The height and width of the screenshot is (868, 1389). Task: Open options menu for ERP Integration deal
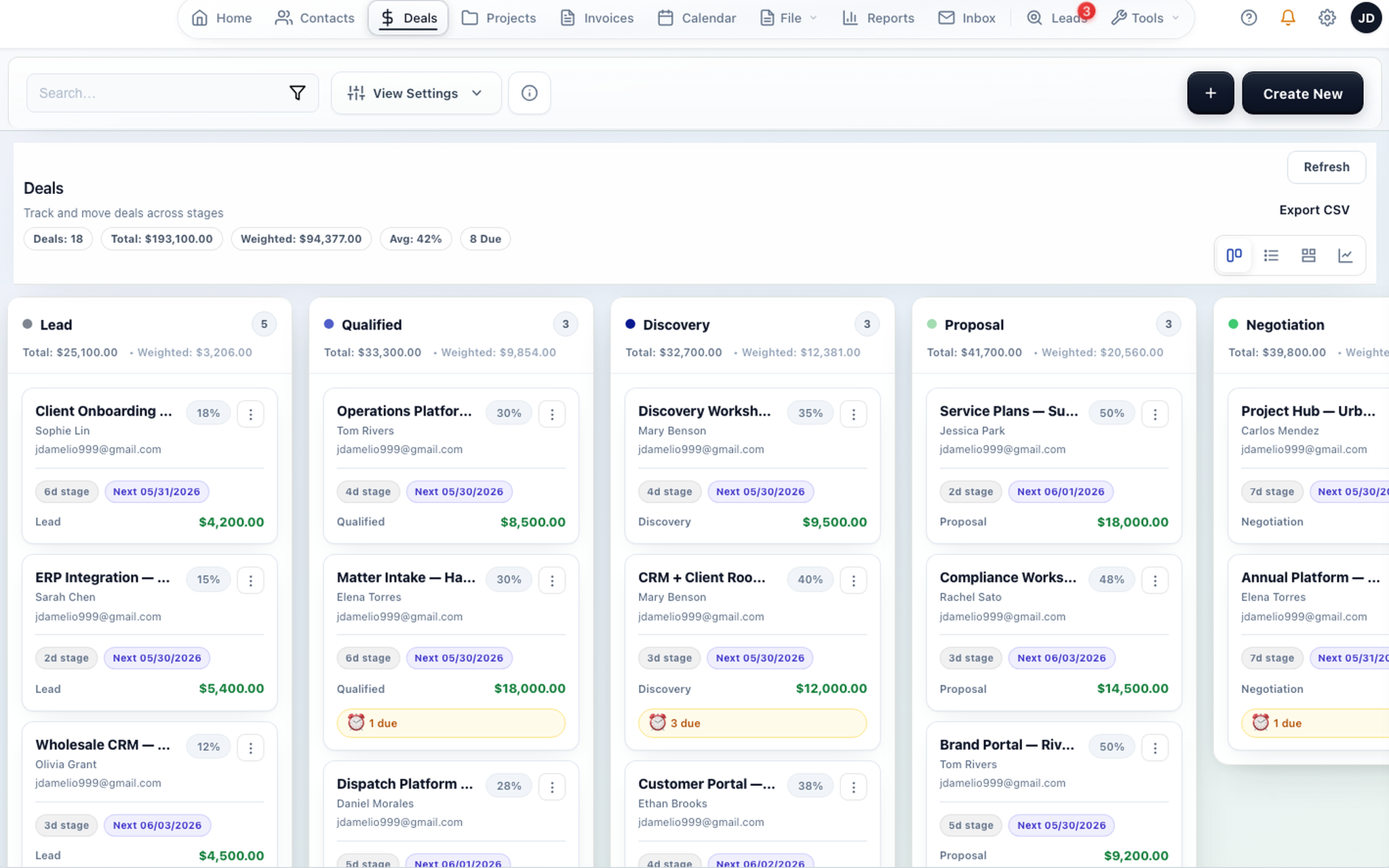251,580
